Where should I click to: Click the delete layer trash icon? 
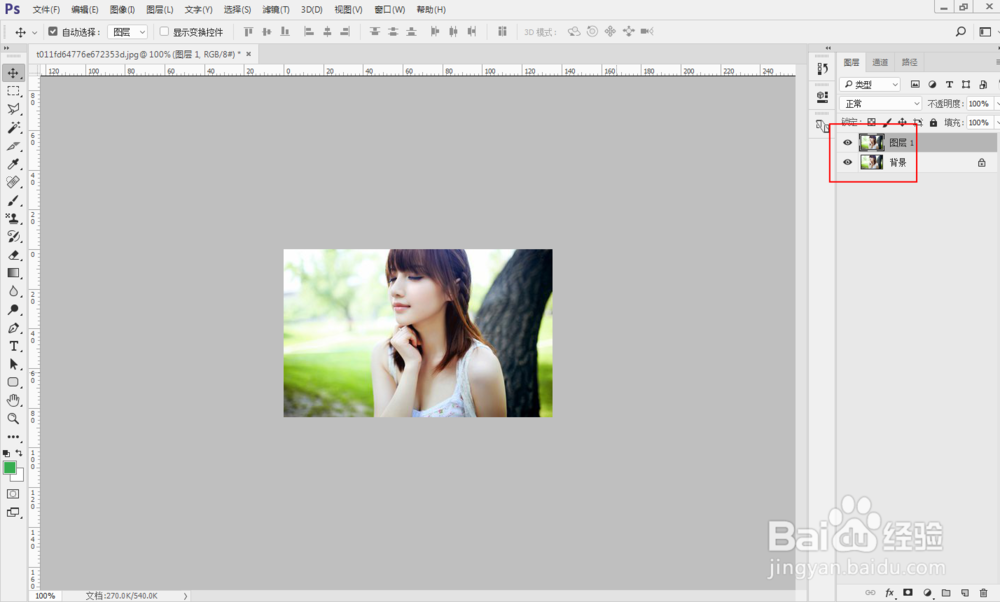983,592
